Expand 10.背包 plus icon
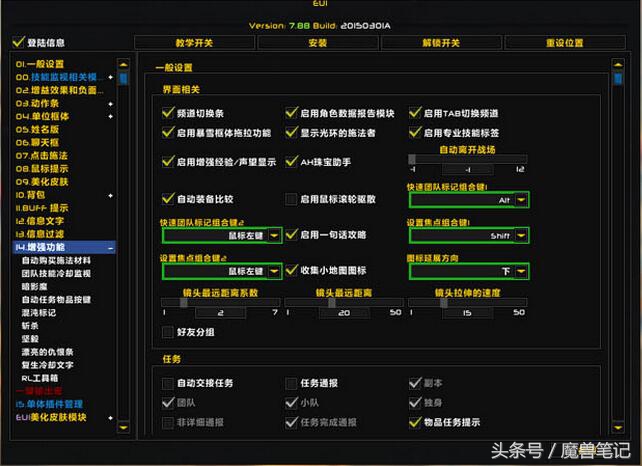Viewport: 642px width, 466px height. 110,195
